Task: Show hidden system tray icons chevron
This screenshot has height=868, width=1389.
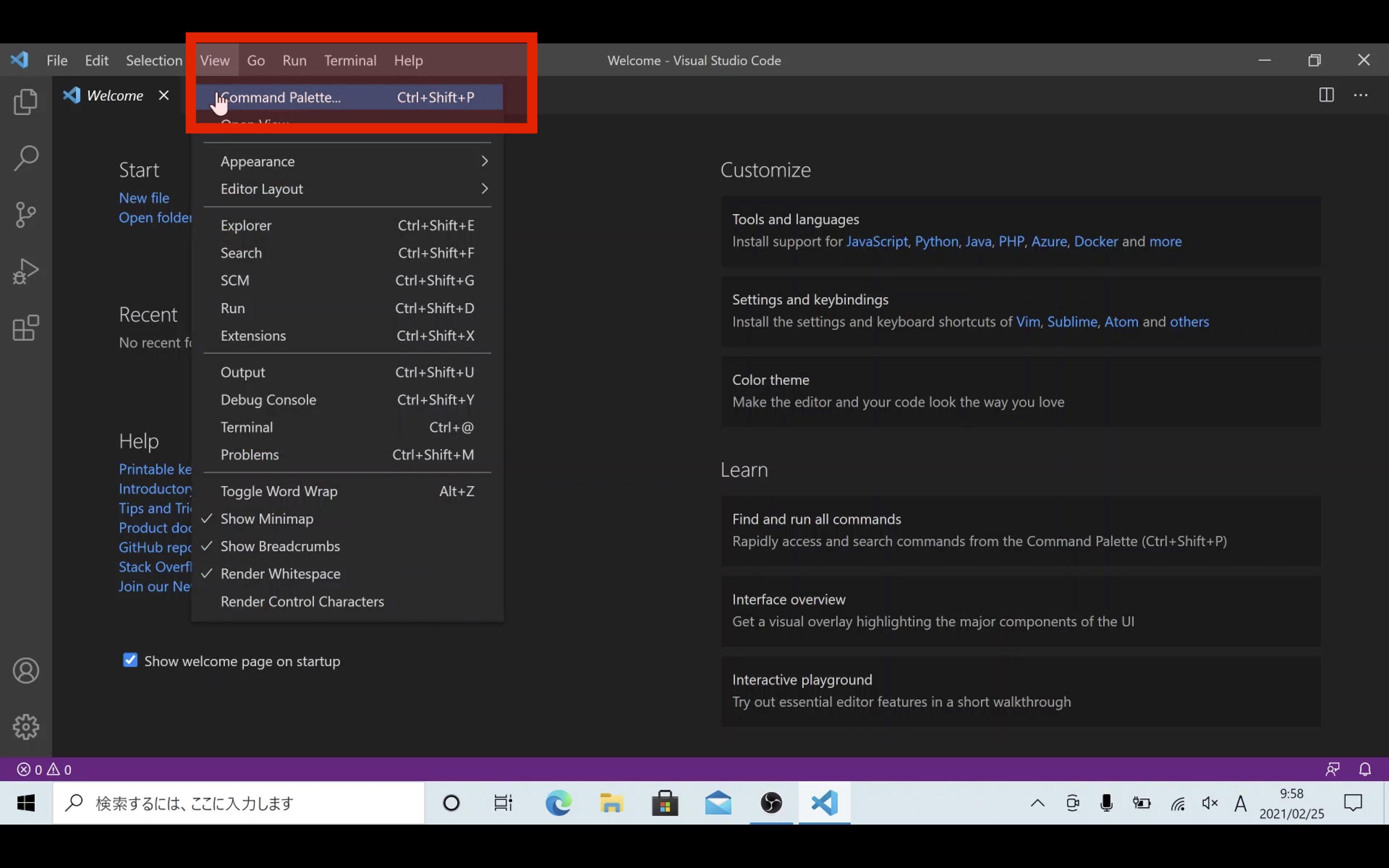Action: click(1037, 803)
